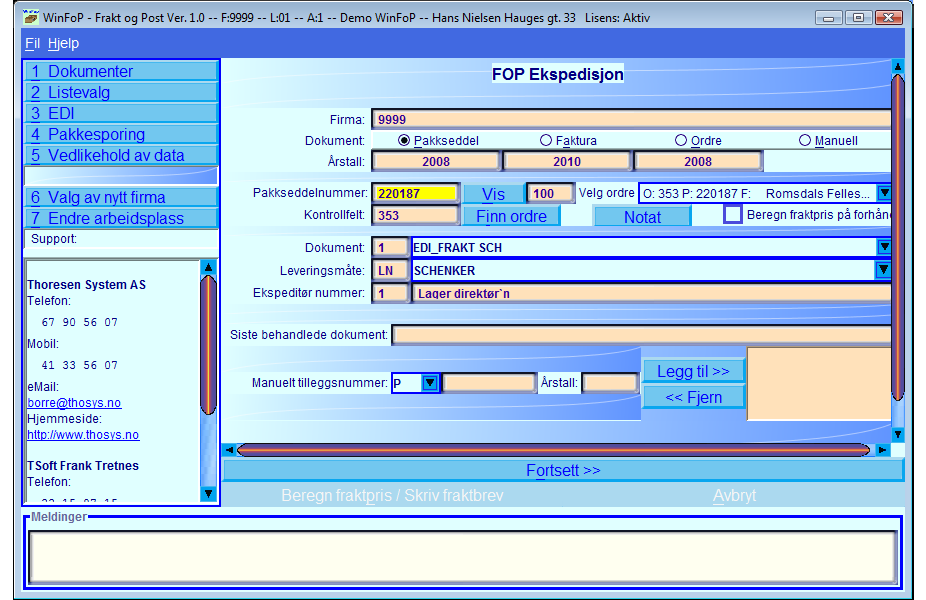926x600 pixels.
Task: Open 1 Dokumenter in sidebar
Action: 120,71
